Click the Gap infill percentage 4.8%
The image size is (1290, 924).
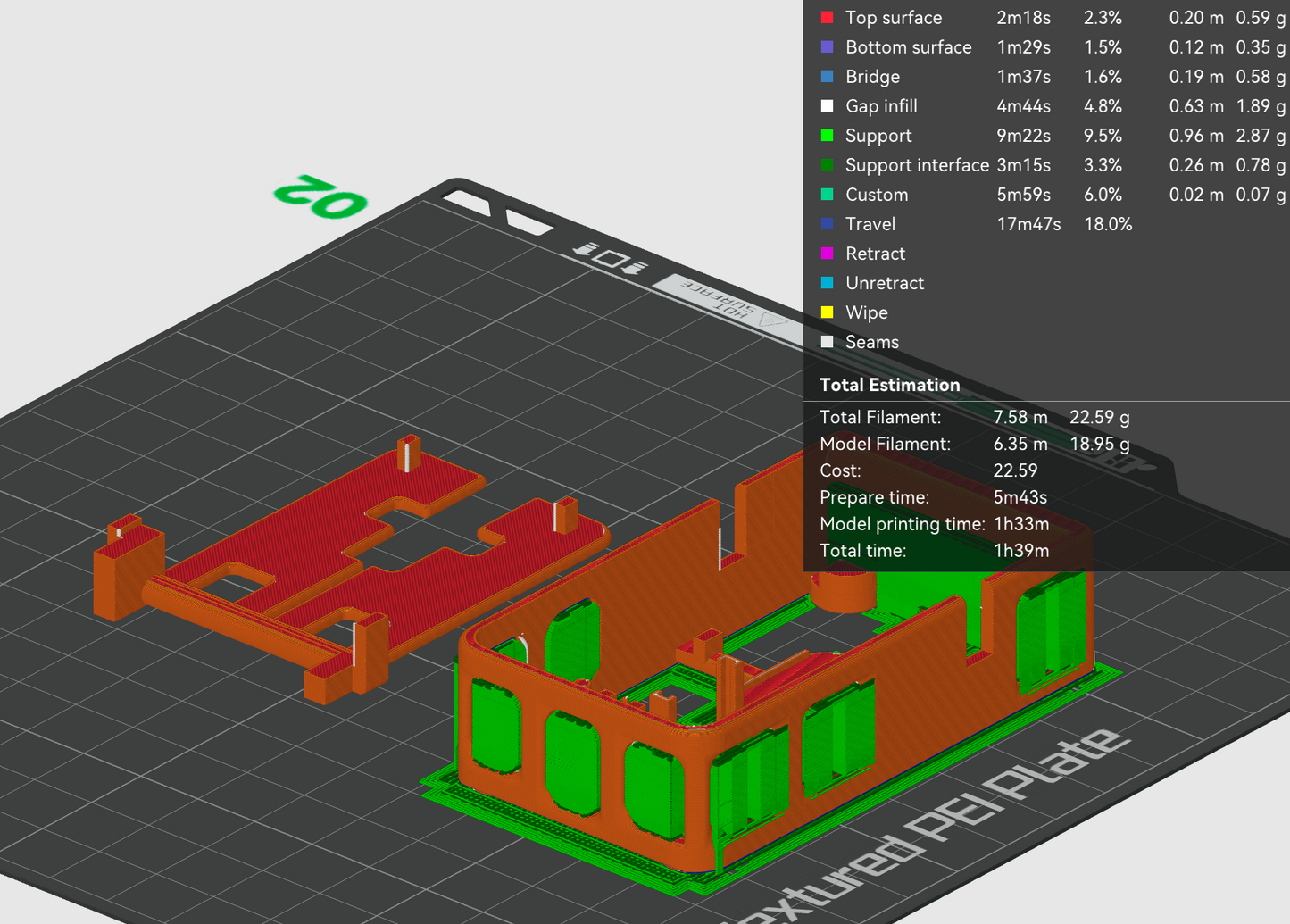[1103, 106]
